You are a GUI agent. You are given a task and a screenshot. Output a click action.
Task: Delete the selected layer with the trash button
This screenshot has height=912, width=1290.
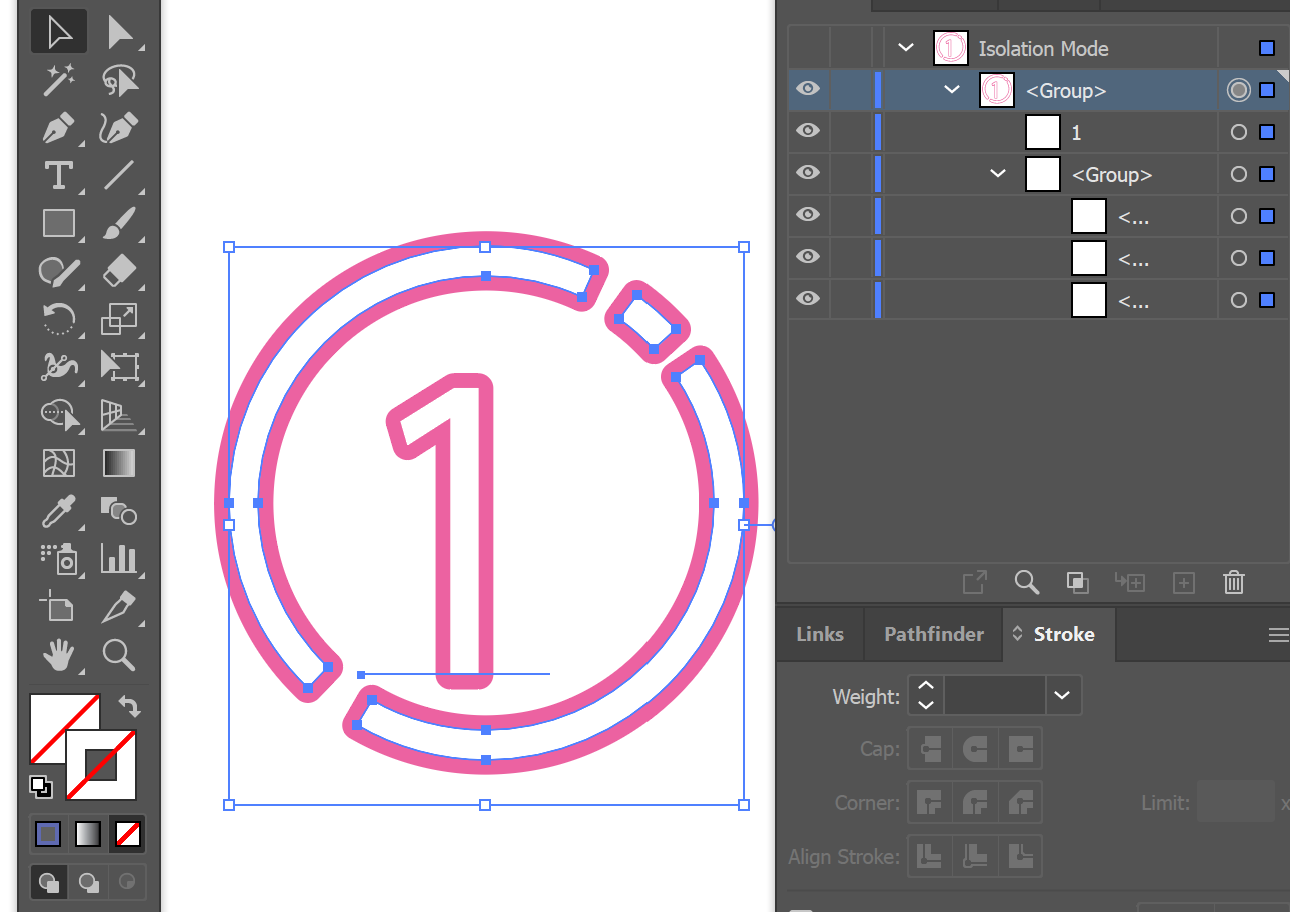tap(1233, 582)
